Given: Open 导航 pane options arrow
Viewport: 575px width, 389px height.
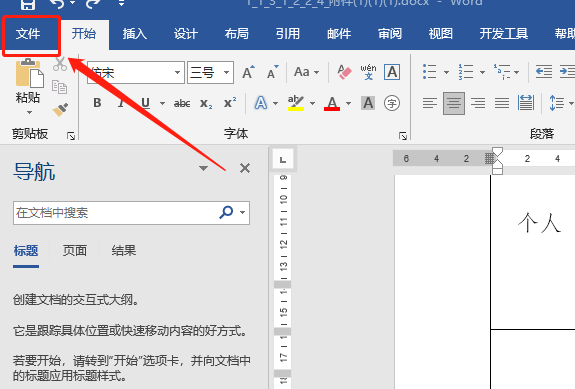Looking at the screenshot, I should (x=204, y=168).
